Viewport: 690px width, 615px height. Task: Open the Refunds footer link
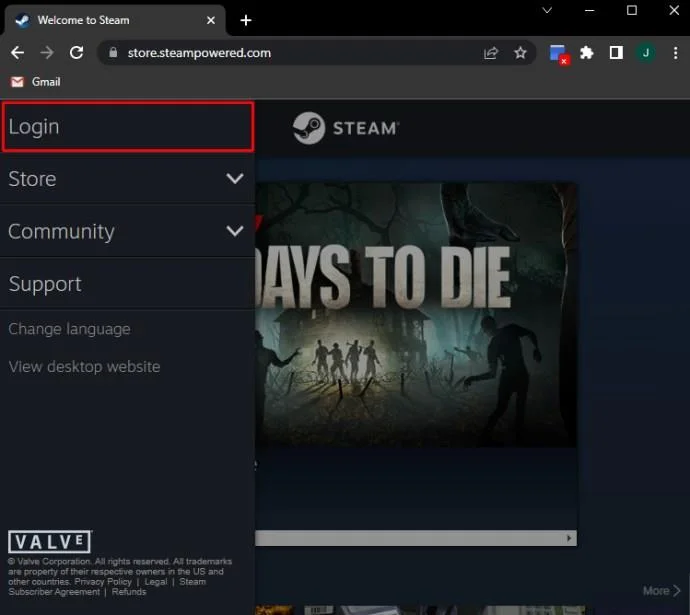pos(129,592)
